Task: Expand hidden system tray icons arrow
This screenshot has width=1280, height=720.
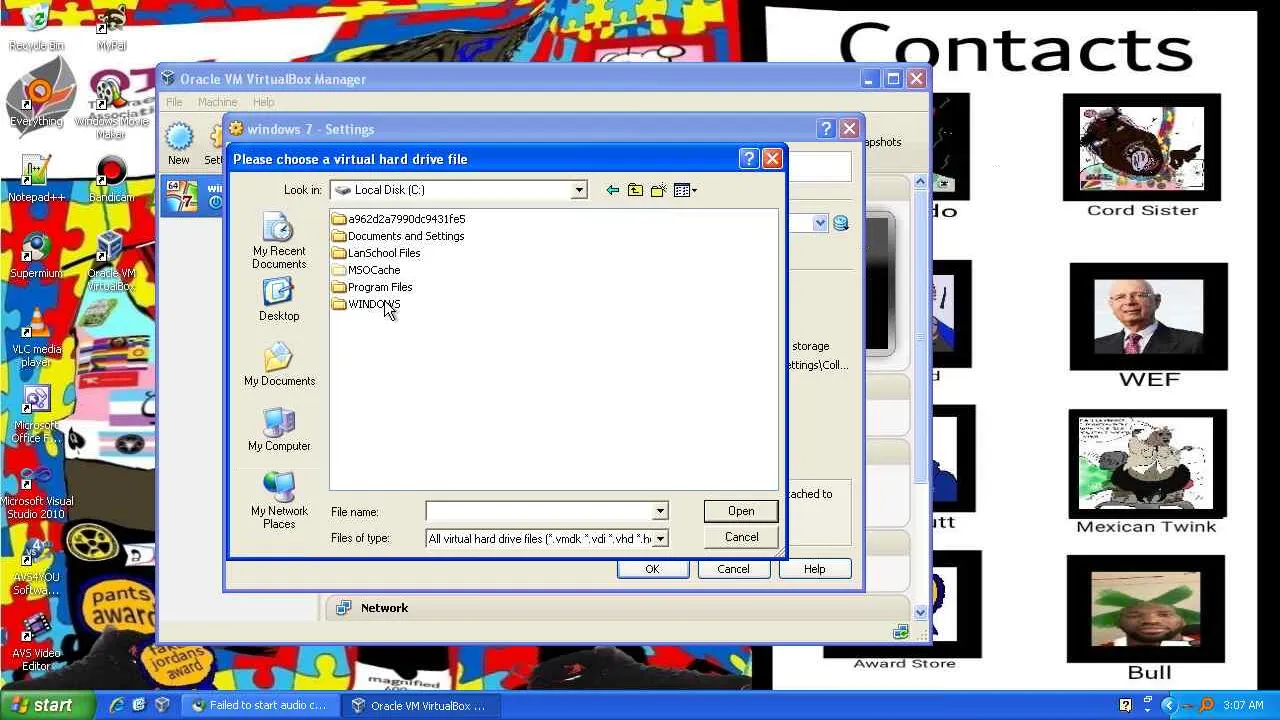Action: coord(1167,705)
